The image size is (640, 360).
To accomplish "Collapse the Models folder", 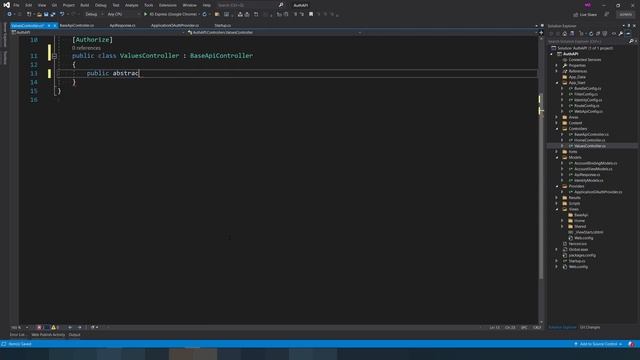I will (557, 158).
